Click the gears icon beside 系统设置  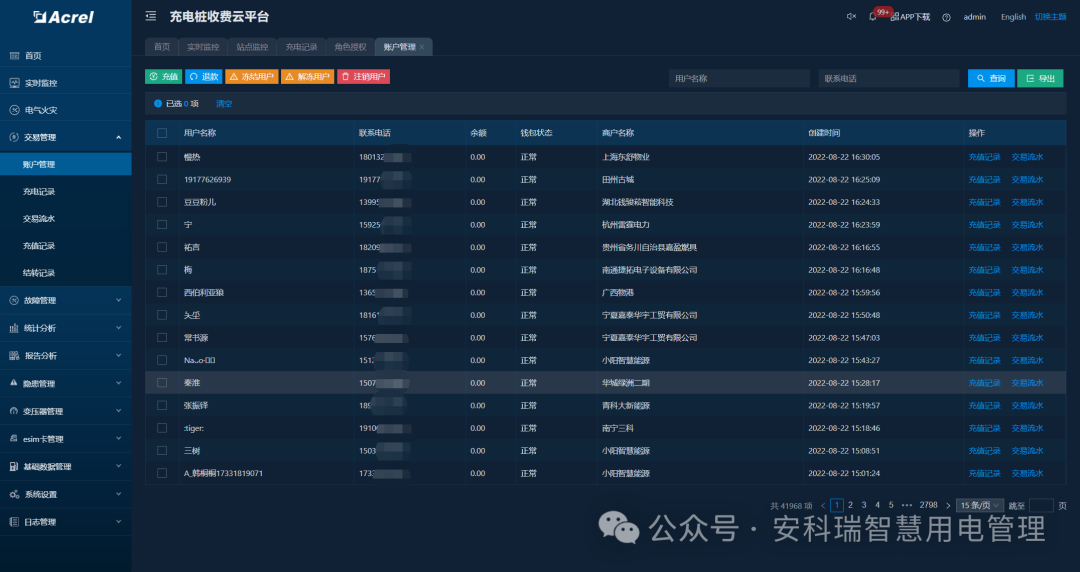click(14, 494)
